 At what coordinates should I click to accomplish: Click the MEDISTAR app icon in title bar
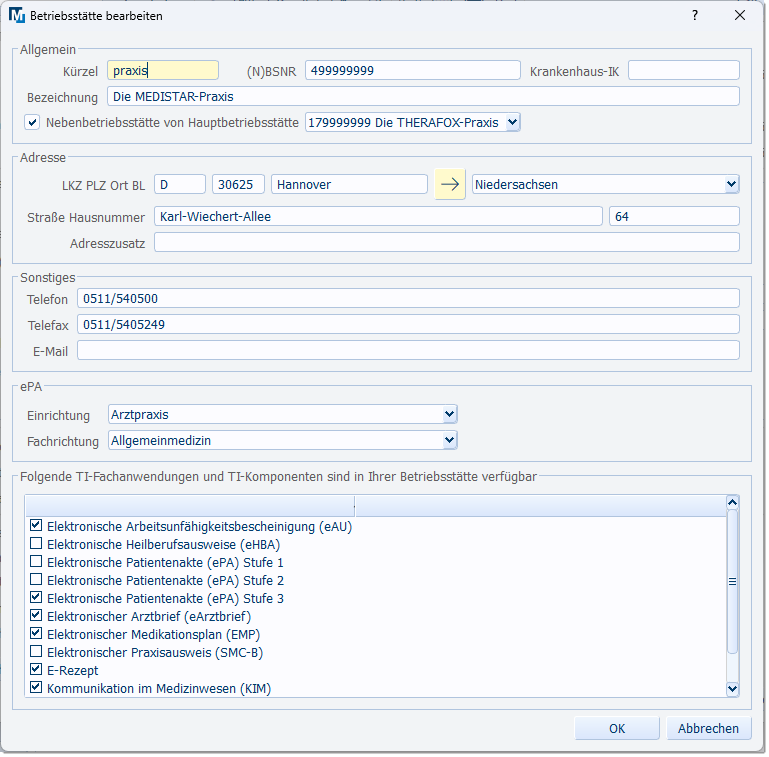17,16
